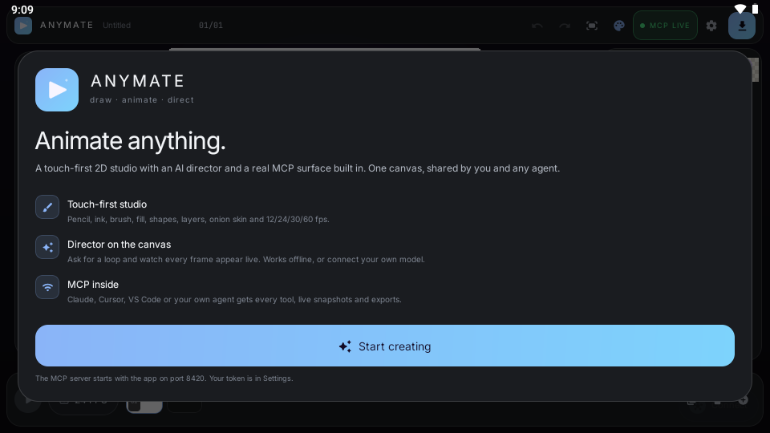
Task: Click the touch-first 2D studio intro sentence
Action: [x=298, y=168]
